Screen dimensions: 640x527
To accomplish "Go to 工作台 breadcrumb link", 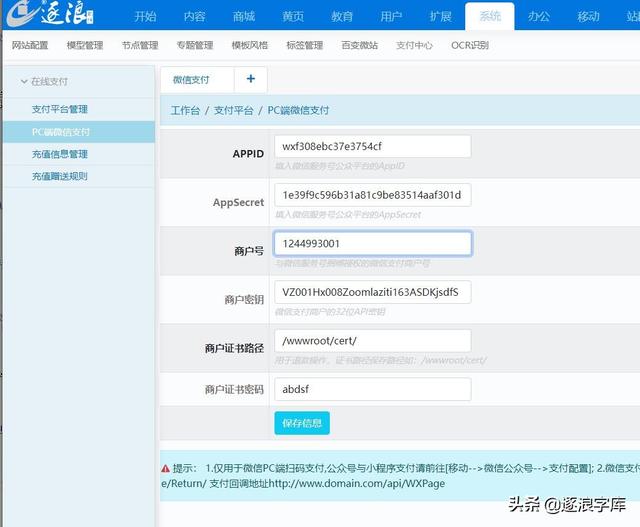I will [x=185, y=110].
